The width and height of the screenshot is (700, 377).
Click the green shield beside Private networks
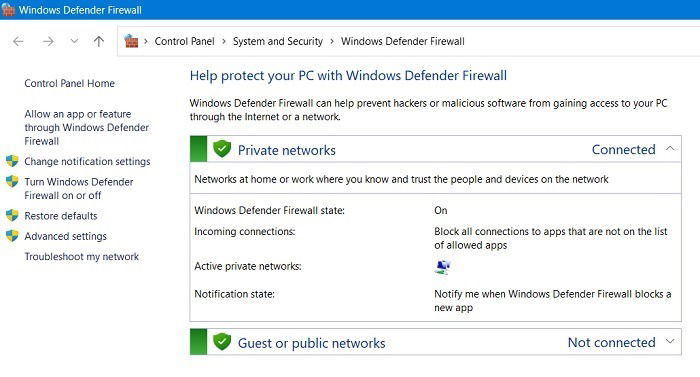(x=222, y=149)
